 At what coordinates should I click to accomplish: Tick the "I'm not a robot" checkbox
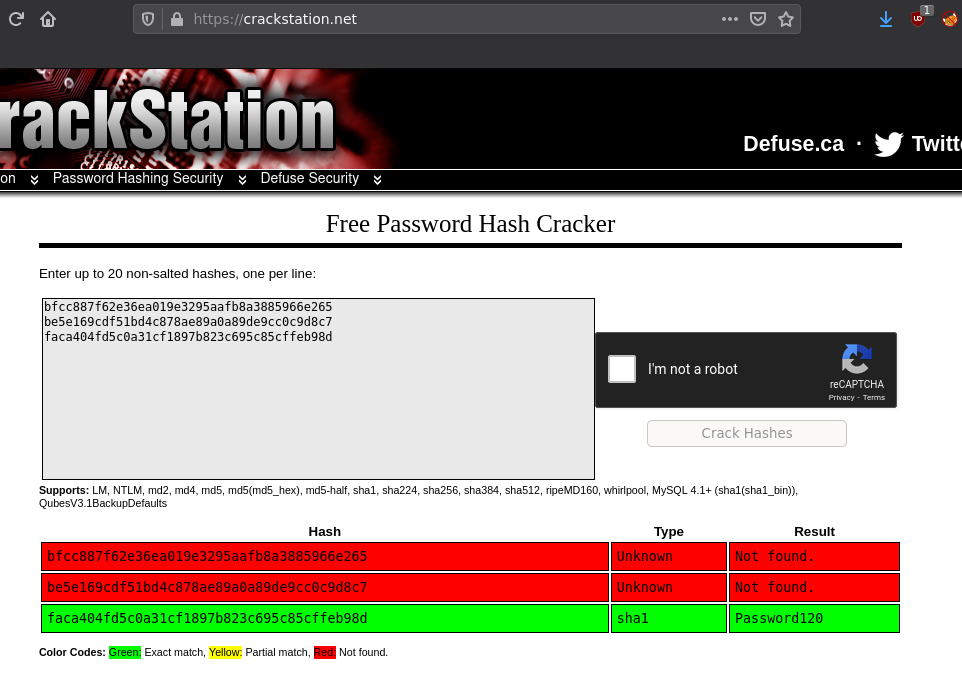[x=621, y=369]
